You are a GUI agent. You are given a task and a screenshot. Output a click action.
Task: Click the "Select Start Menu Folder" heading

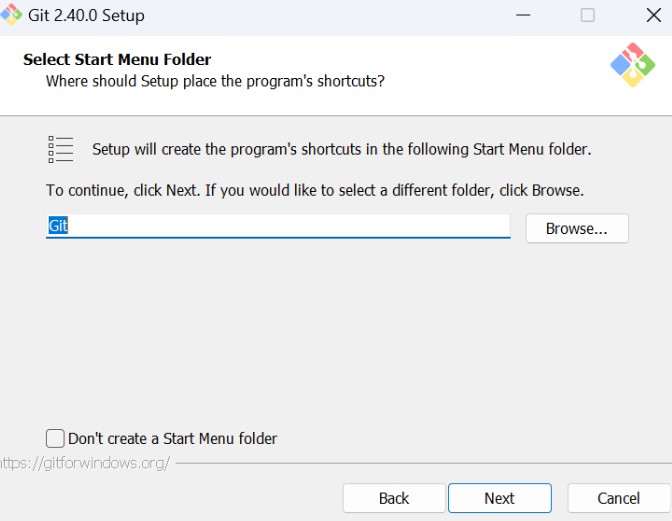click(117, 60)
